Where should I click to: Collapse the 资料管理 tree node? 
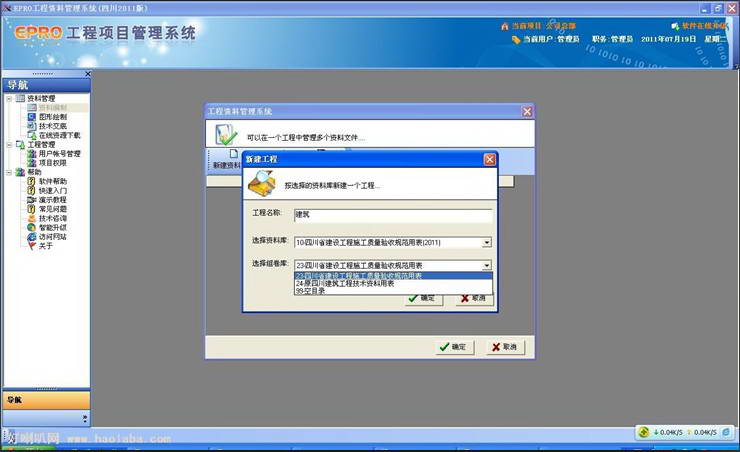[x=9, y=99]
